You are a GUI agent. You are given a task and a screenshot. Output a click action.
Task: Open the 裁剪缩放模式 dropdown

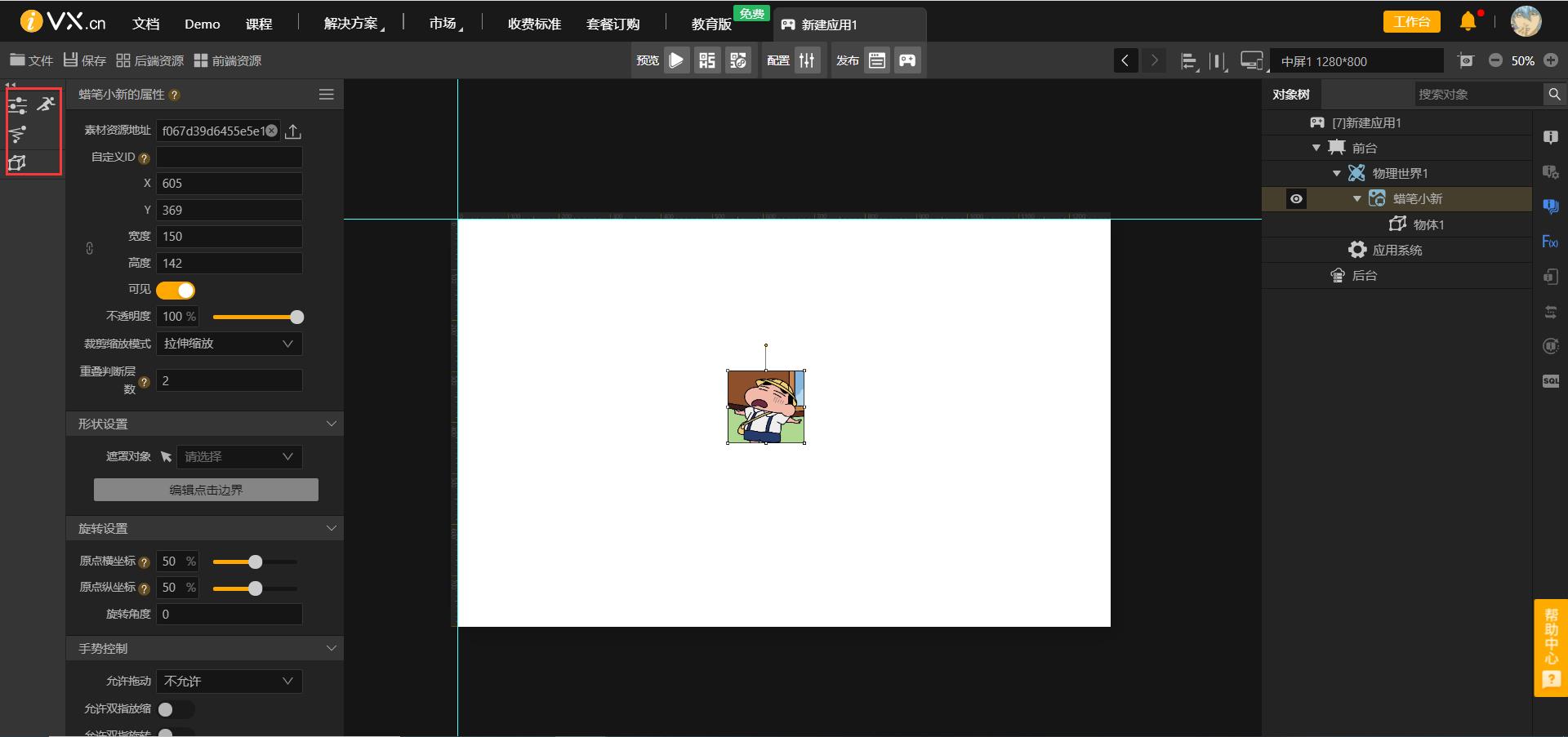pos(229,344)
